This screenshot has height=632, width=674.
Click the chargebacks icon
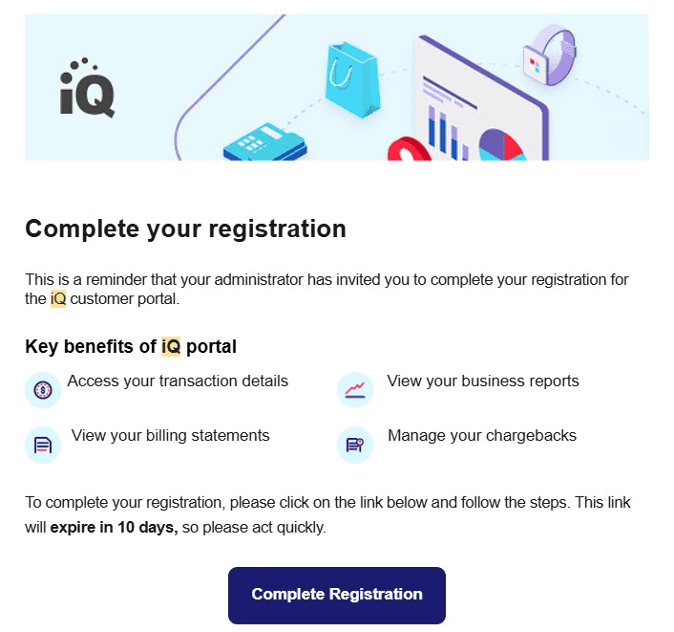pos(355,445)
